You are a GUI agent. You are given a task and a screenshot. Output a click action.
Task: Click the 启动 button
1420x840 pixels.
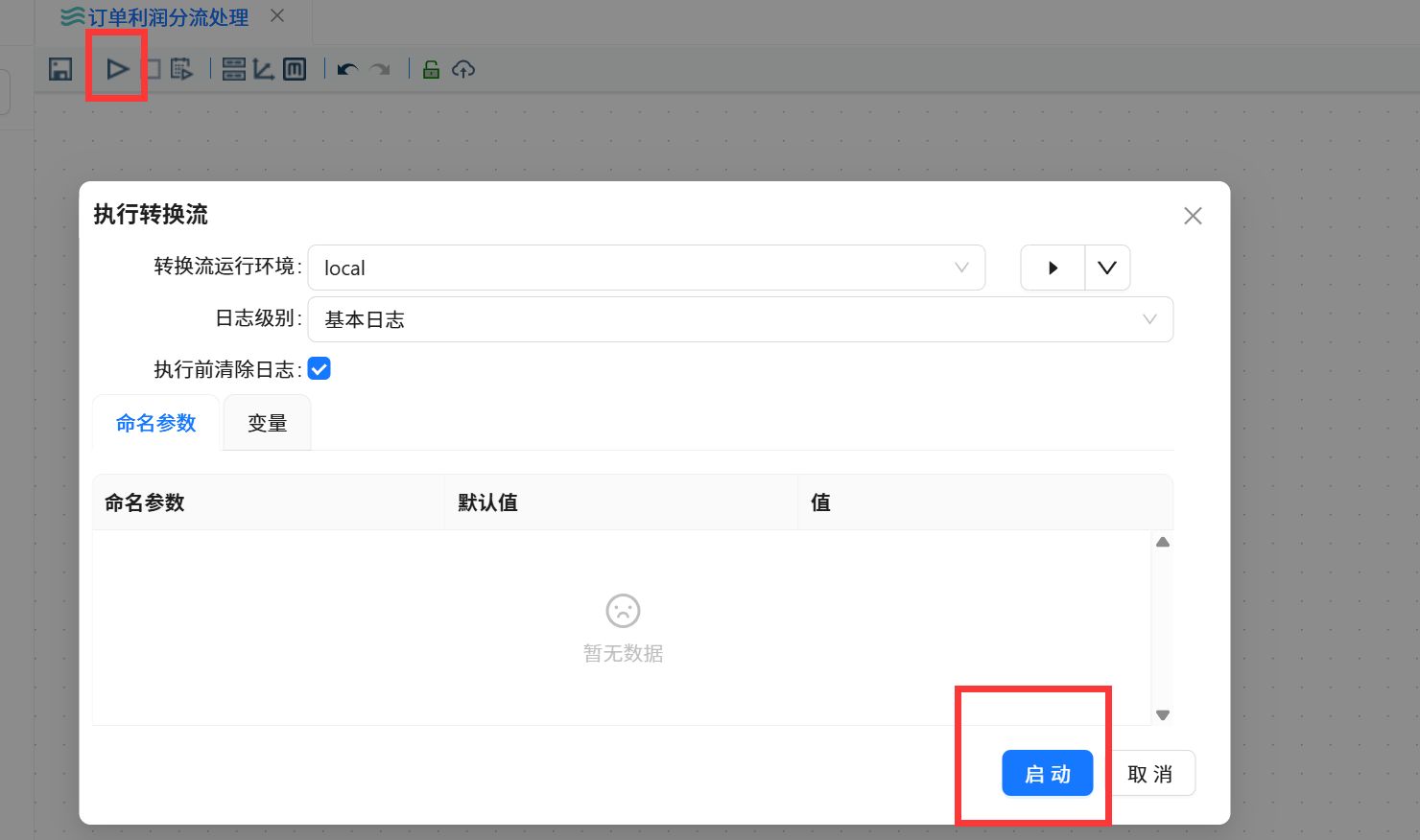[x=1048, y=773]
